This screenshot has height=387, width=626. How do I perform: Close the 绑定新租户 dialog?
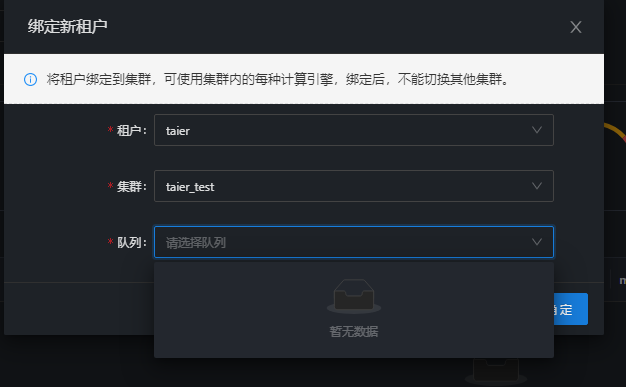pos(575,27)
